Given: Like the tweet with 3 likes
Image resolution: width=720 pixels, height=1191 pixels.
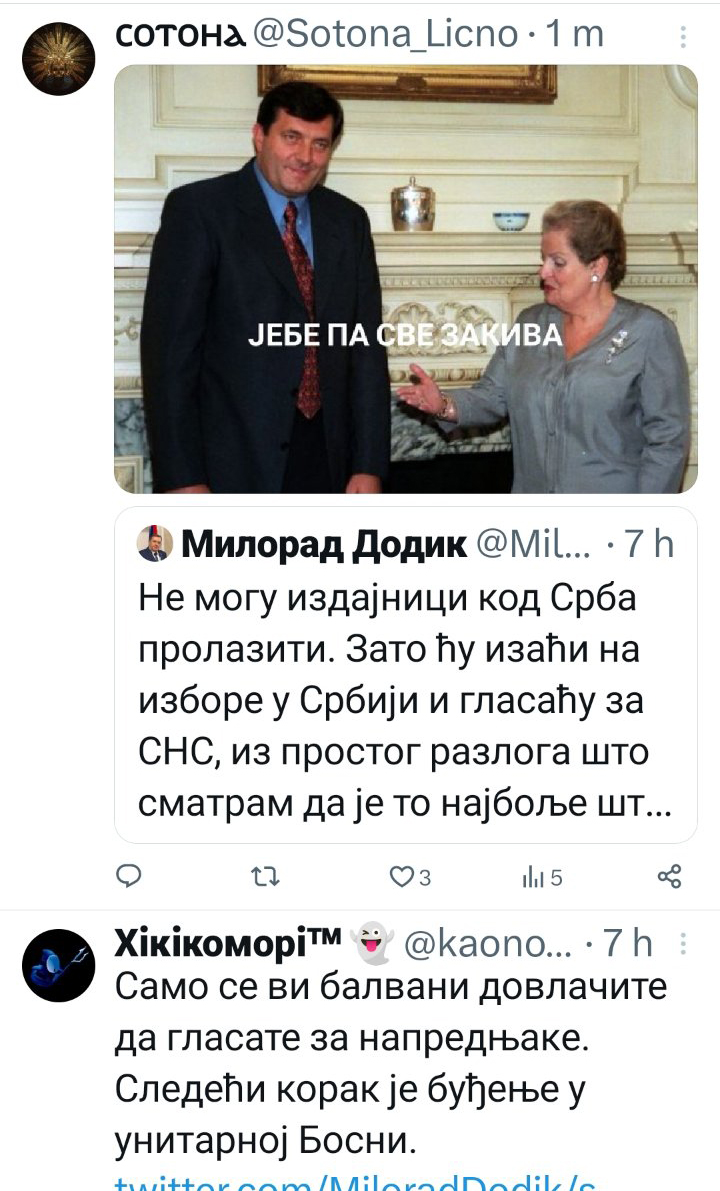Looking at the screenshot, I should [410, 877].
